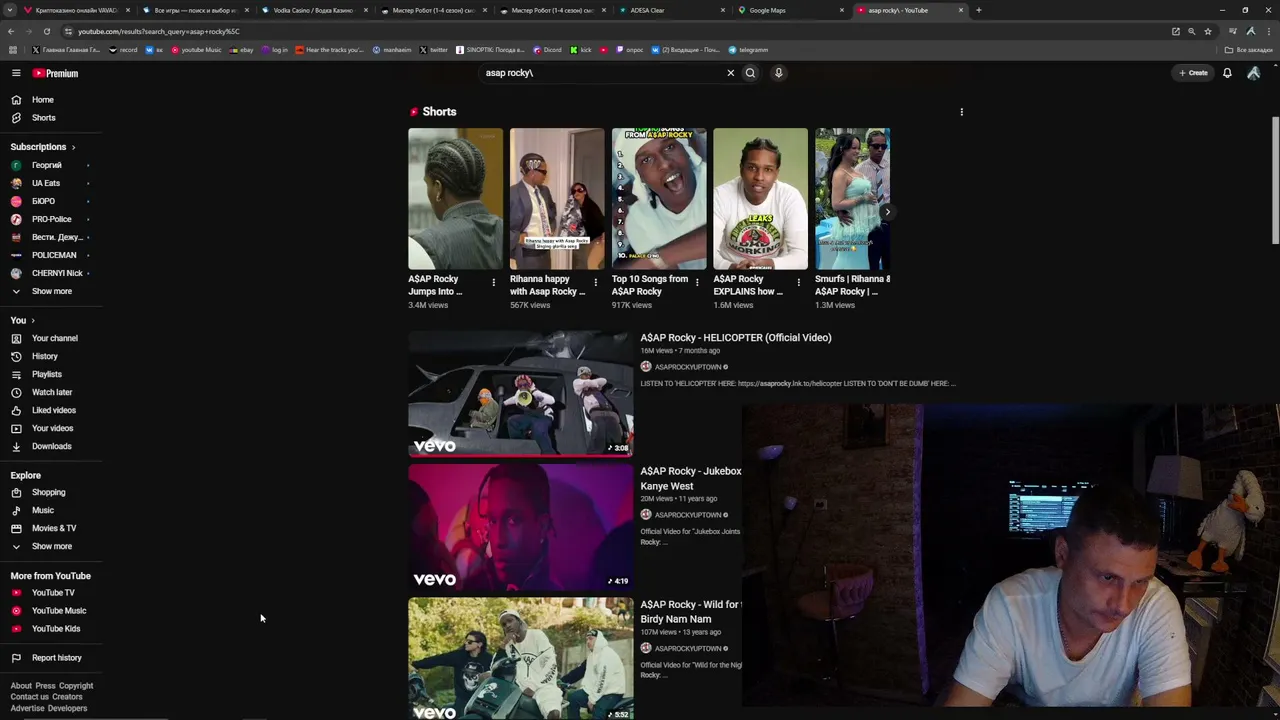Switch to the Google Maps browser tab
Viewport: 1280px width, 720px height.
click(x=792, y=10)
